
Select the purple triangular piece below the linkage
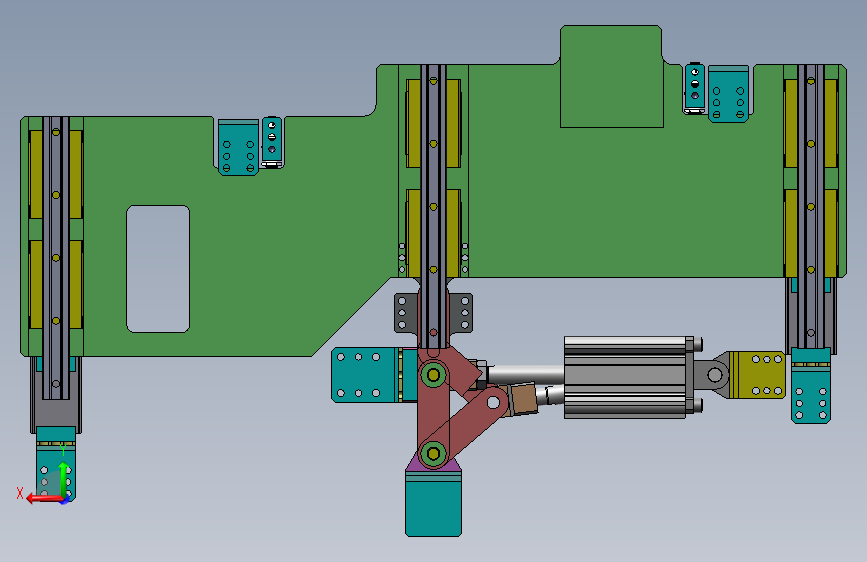click(x=433, y=470)
